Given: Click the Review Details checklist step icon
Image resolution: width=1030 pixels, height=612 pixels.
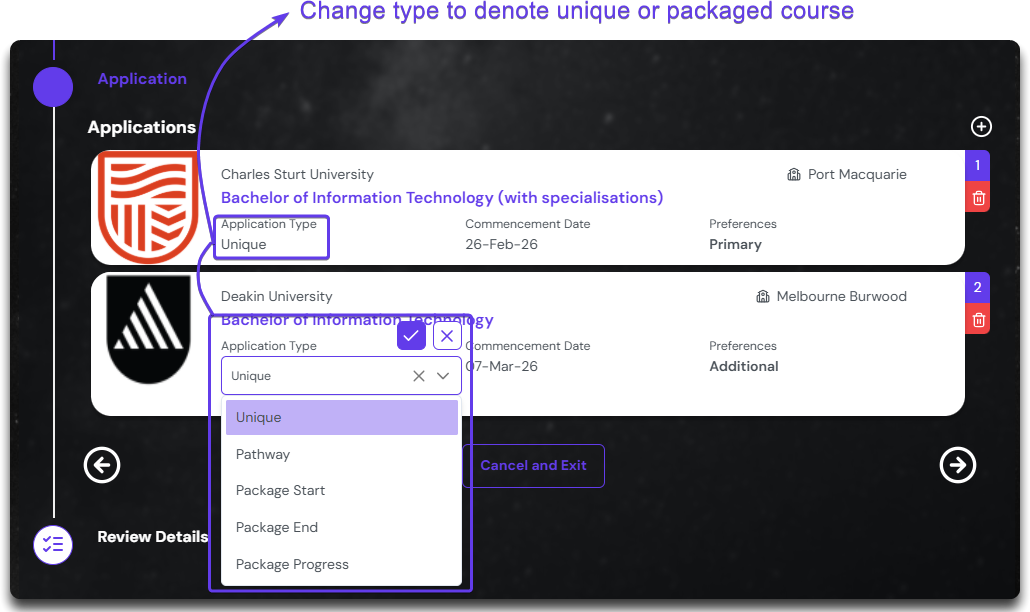Looking at the screenshot, I should coord(53,545).
